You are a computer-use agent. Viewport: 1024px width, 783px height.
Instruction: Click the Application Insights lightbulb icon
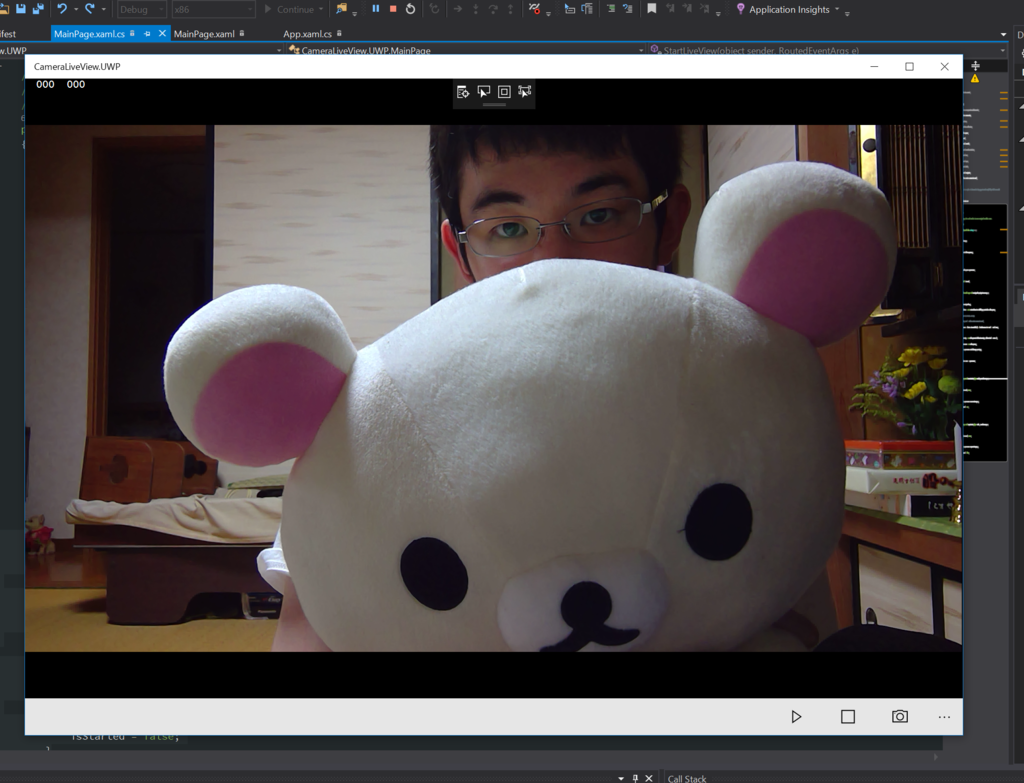(x=740, y=8)
